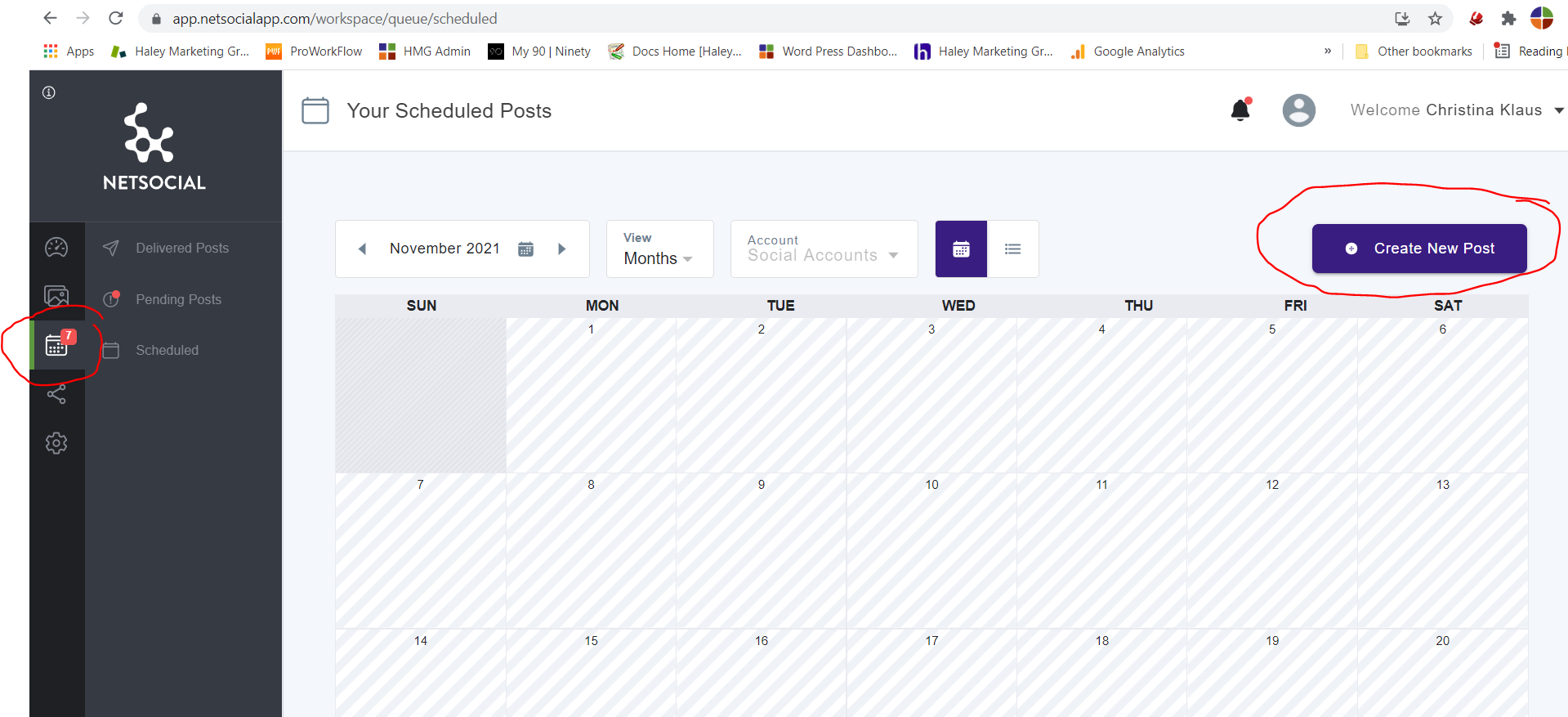
Task: Select November 1 calendar cell
Action: pyautogui.click(x=591, y=395)
